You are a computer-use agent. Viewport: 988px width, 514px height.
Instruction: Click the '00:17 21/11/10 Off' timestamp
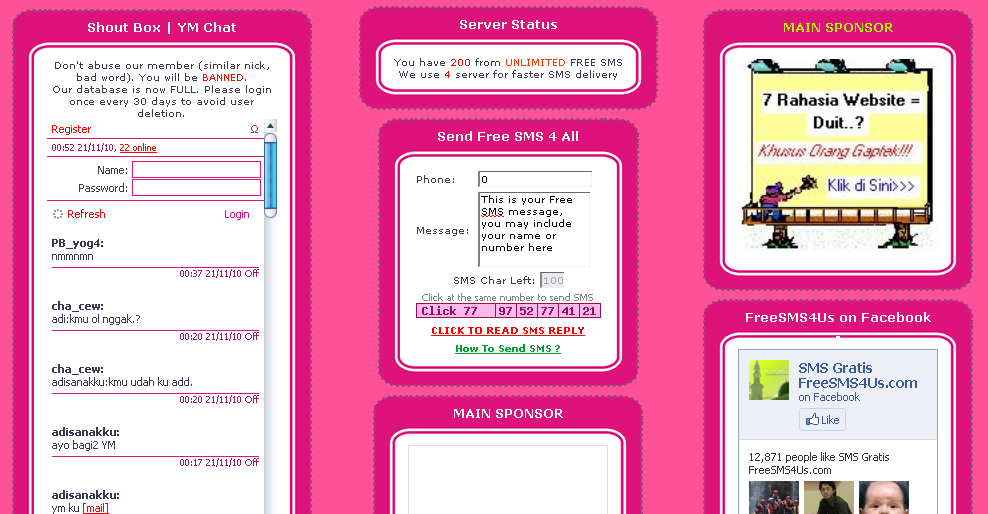click(219, 463)
